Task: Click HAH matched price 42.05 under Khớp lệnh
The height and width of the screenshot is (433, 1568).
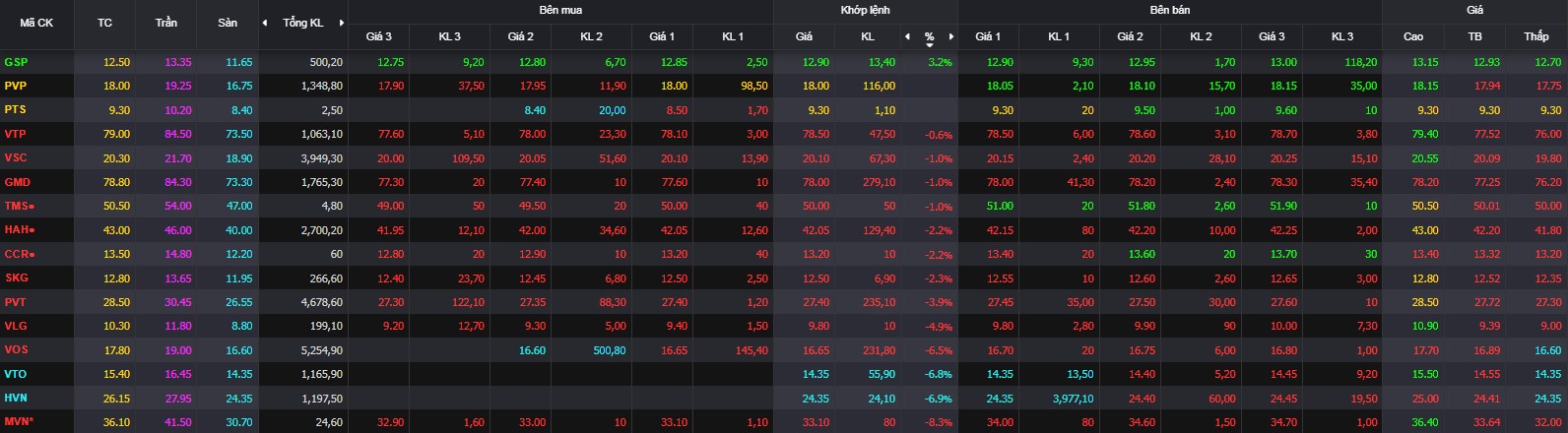Action: coord(815,229)
